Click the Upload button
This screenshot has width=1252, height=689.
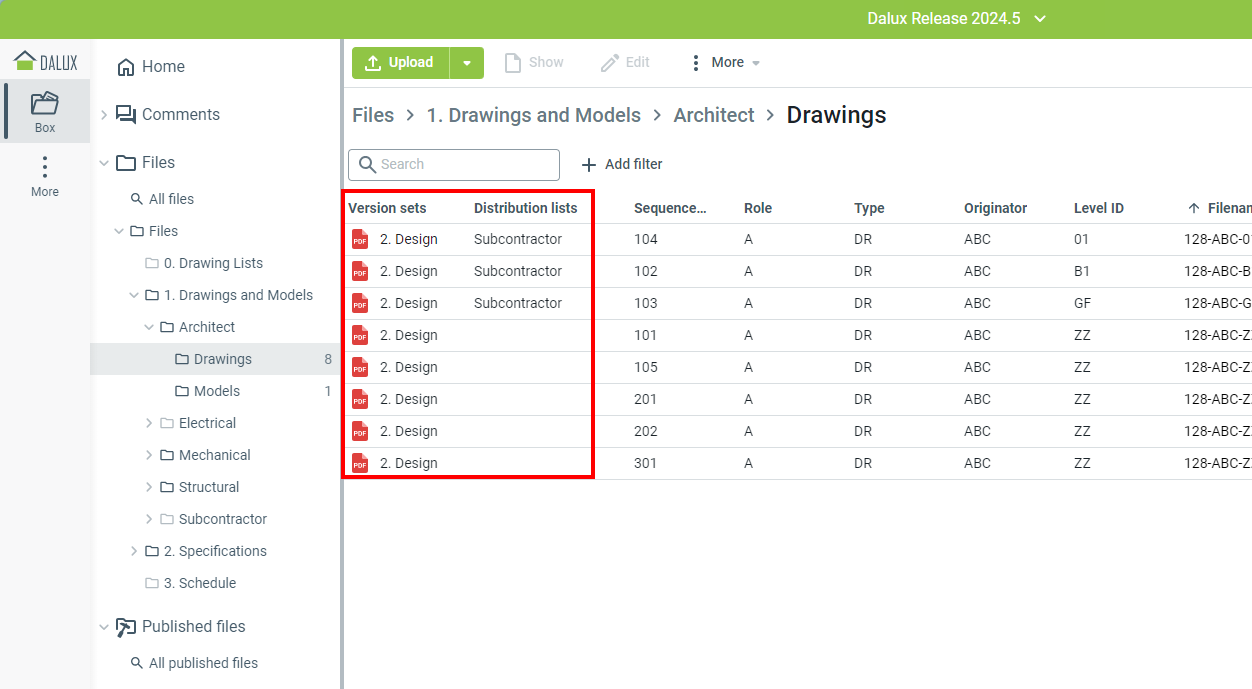tap(401, 63)
